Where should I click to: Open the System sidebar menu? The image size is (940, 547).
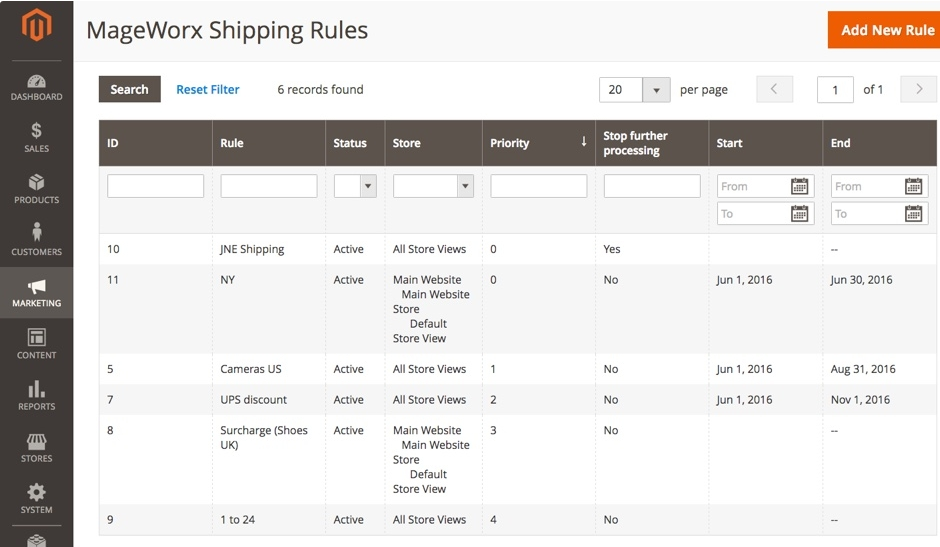(37, 498)
